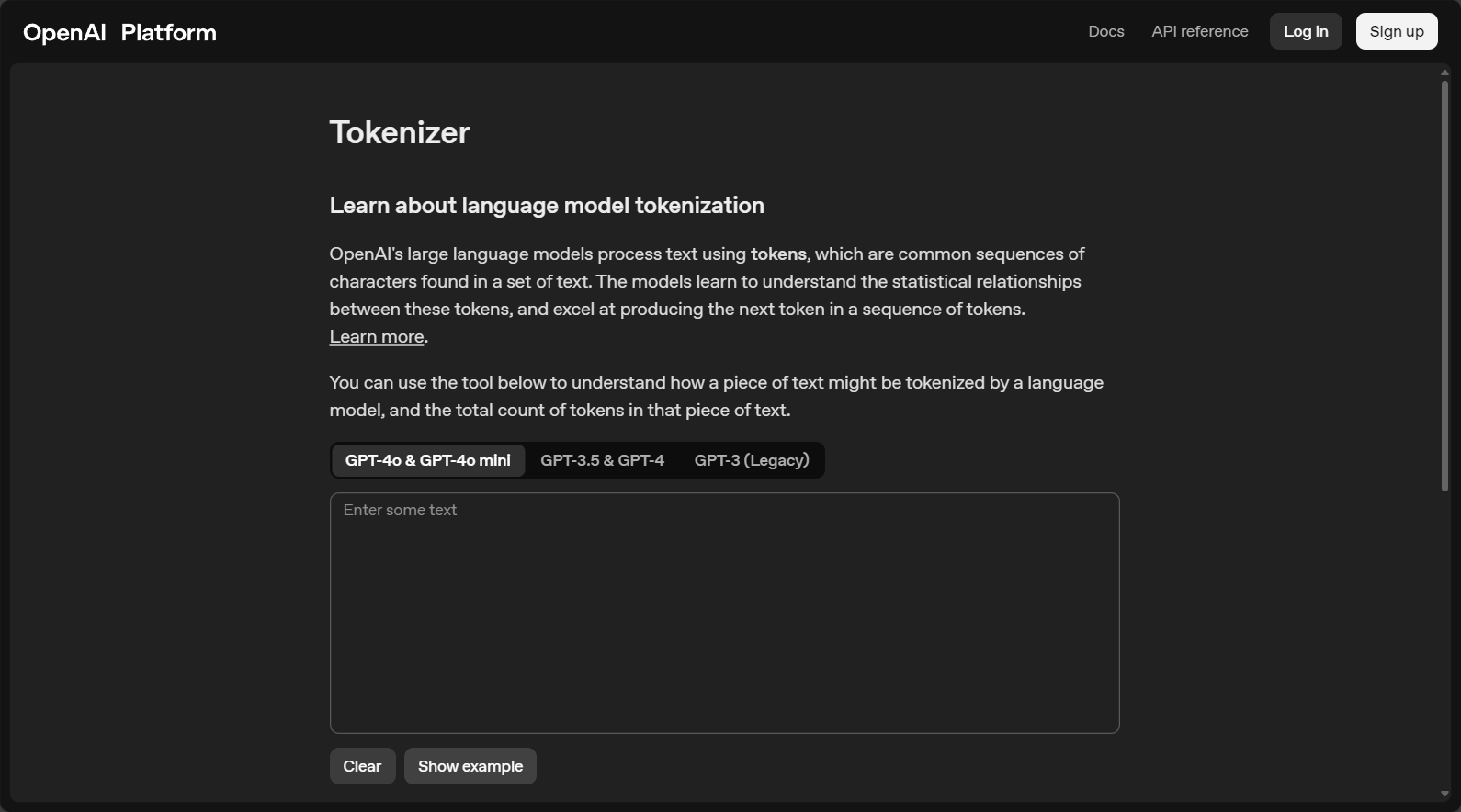The height and width of the screenshot is (812, 1461).
Task: Click the scrollbar down arrow
Action: [1444, 795]
